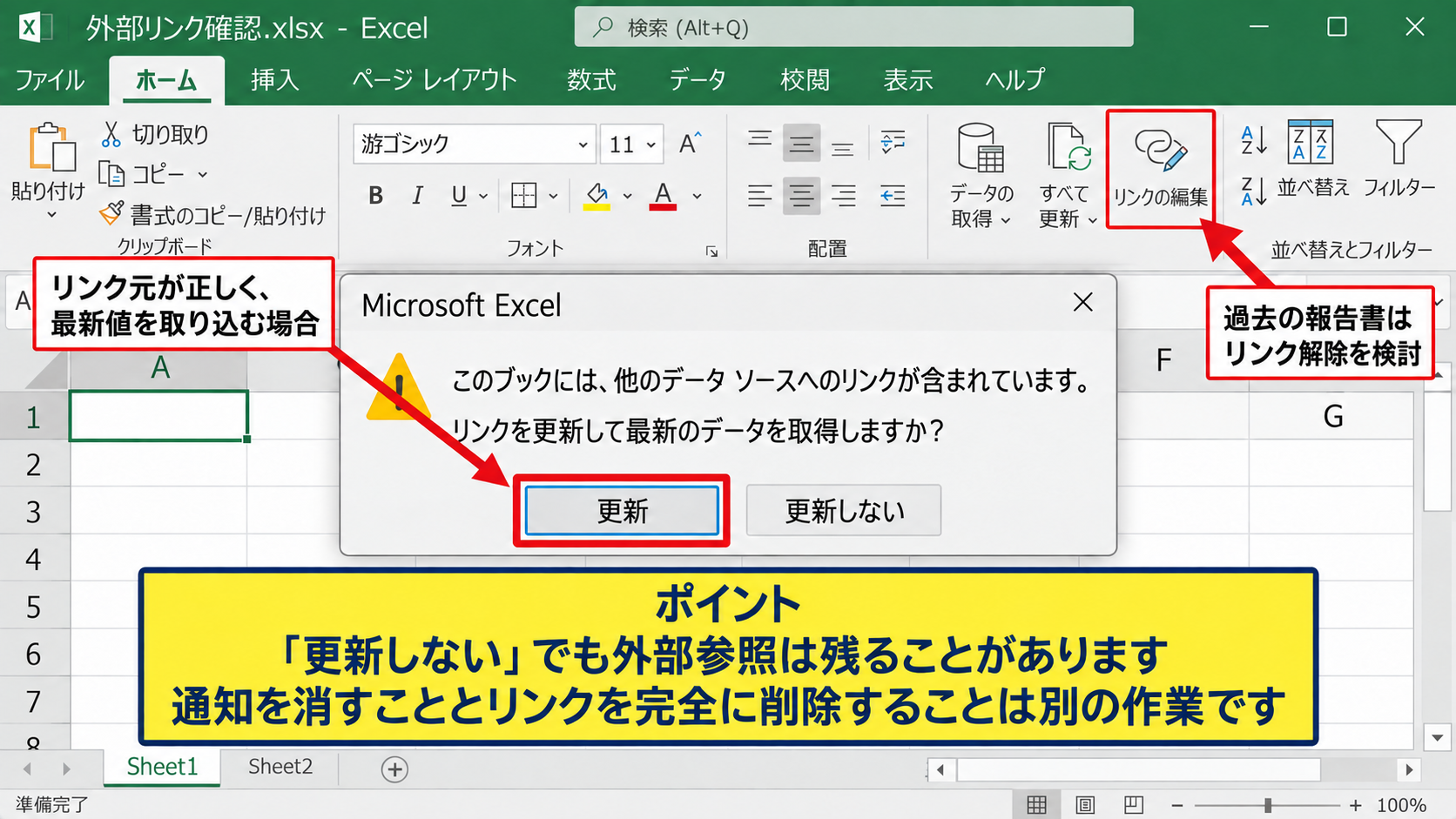Switch to Page Break Preview icon
This screenshot has width=1456, height=819.
click(1133, 804)
